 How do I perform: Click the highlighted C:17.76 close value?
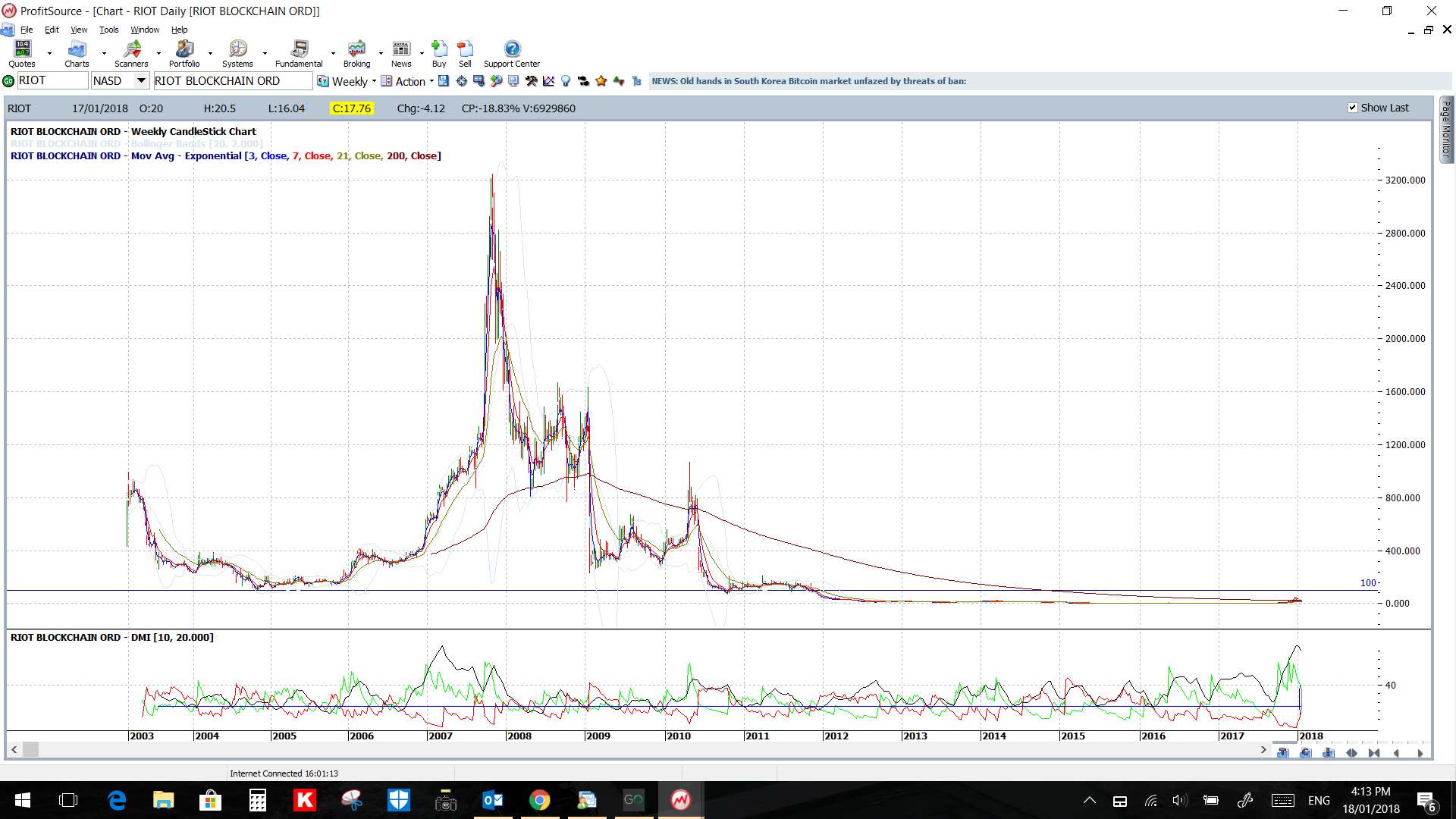tap(352, 108)
